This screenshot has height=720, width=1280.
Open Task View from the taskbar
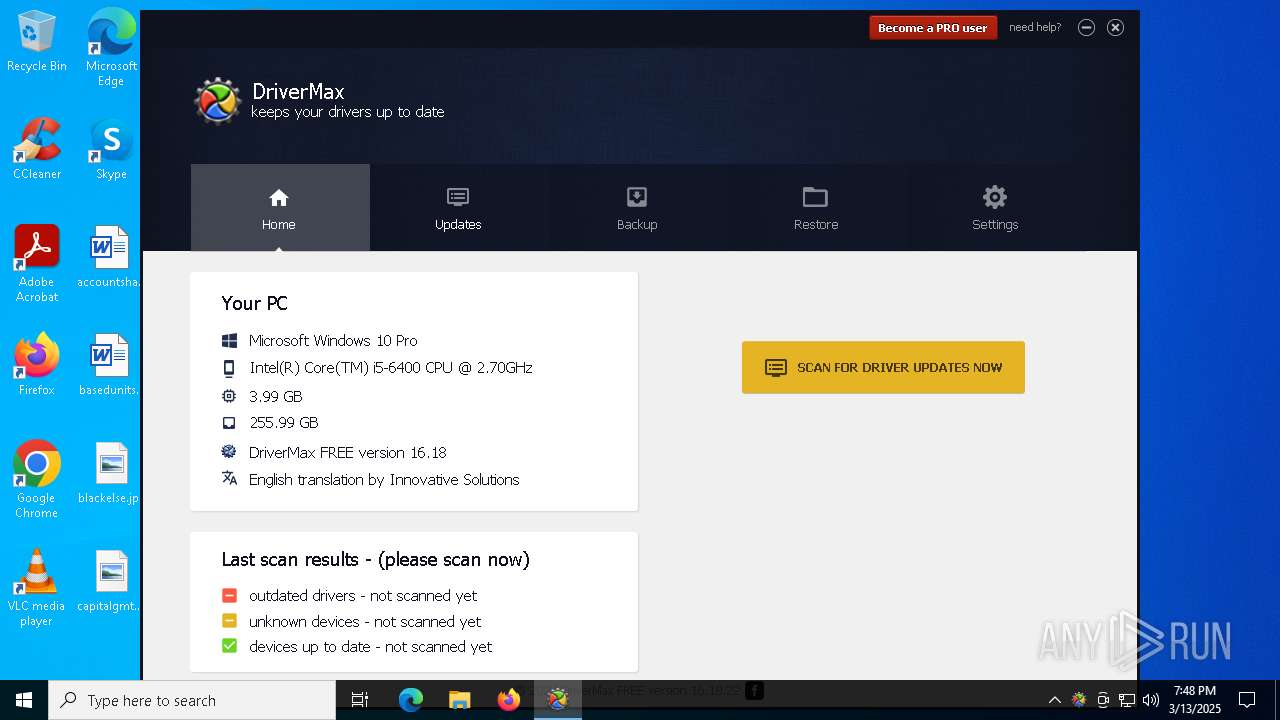click(360, 700)
